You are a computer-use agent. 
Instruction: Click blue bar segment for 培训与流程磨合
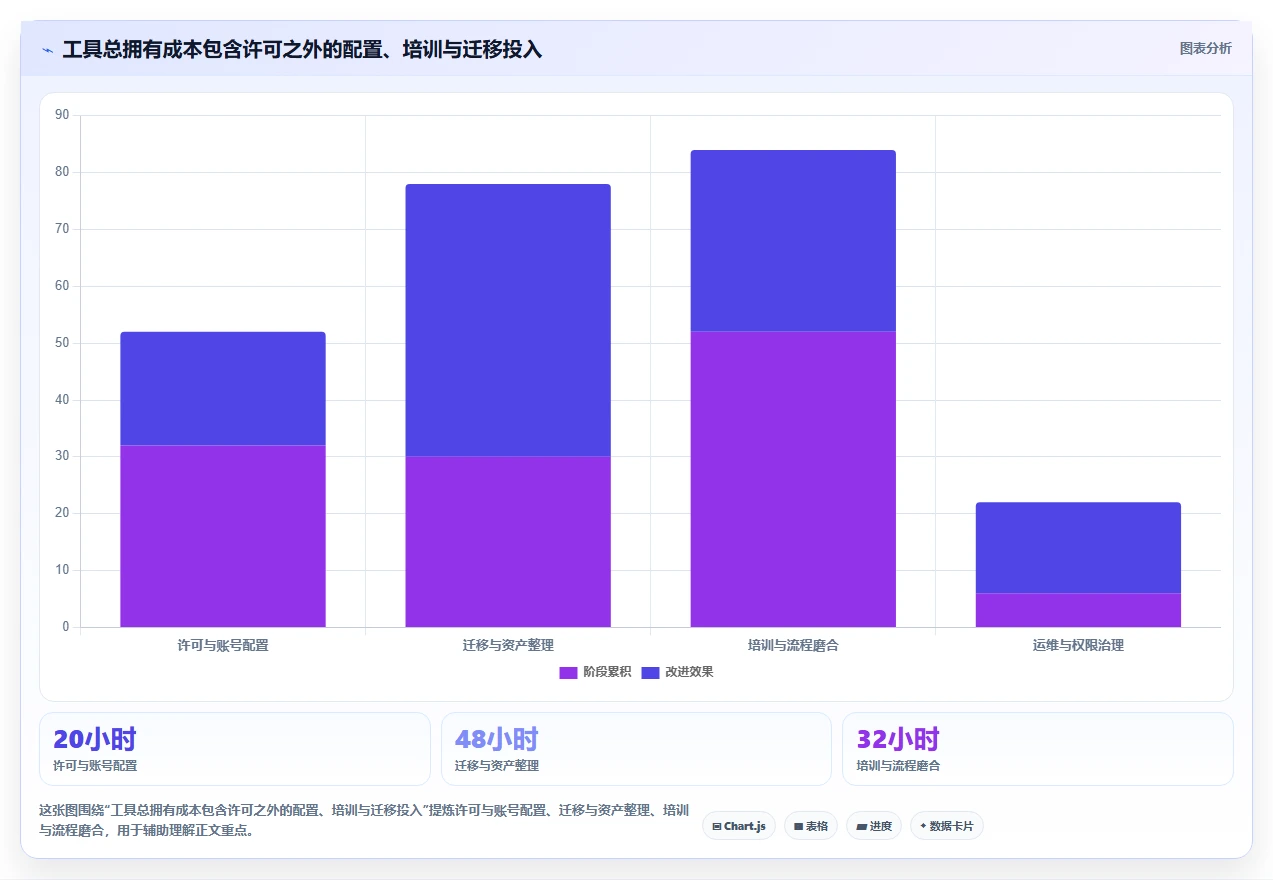pyautogui.click(x=793, y=241)
